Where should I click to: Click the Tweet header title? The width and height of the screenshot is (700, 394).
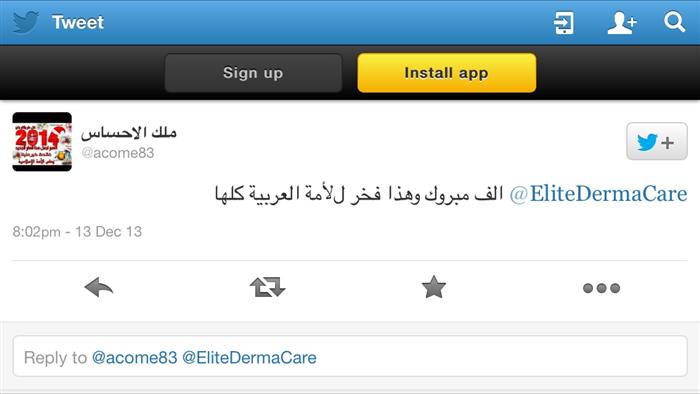tap(78, 22)
